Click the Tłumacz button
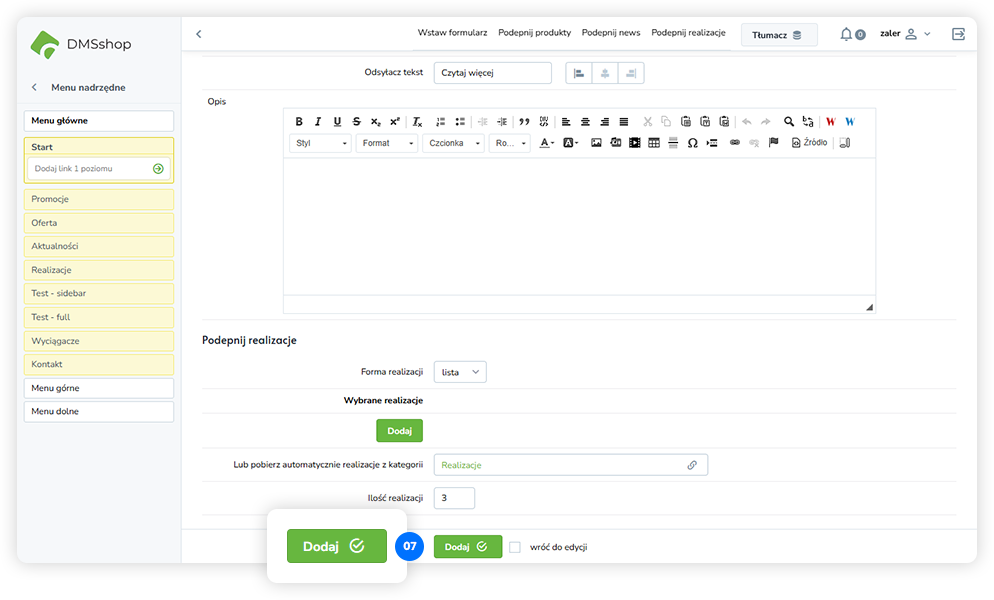Viewport: 994px width, 600px height. tap(778, 35)
